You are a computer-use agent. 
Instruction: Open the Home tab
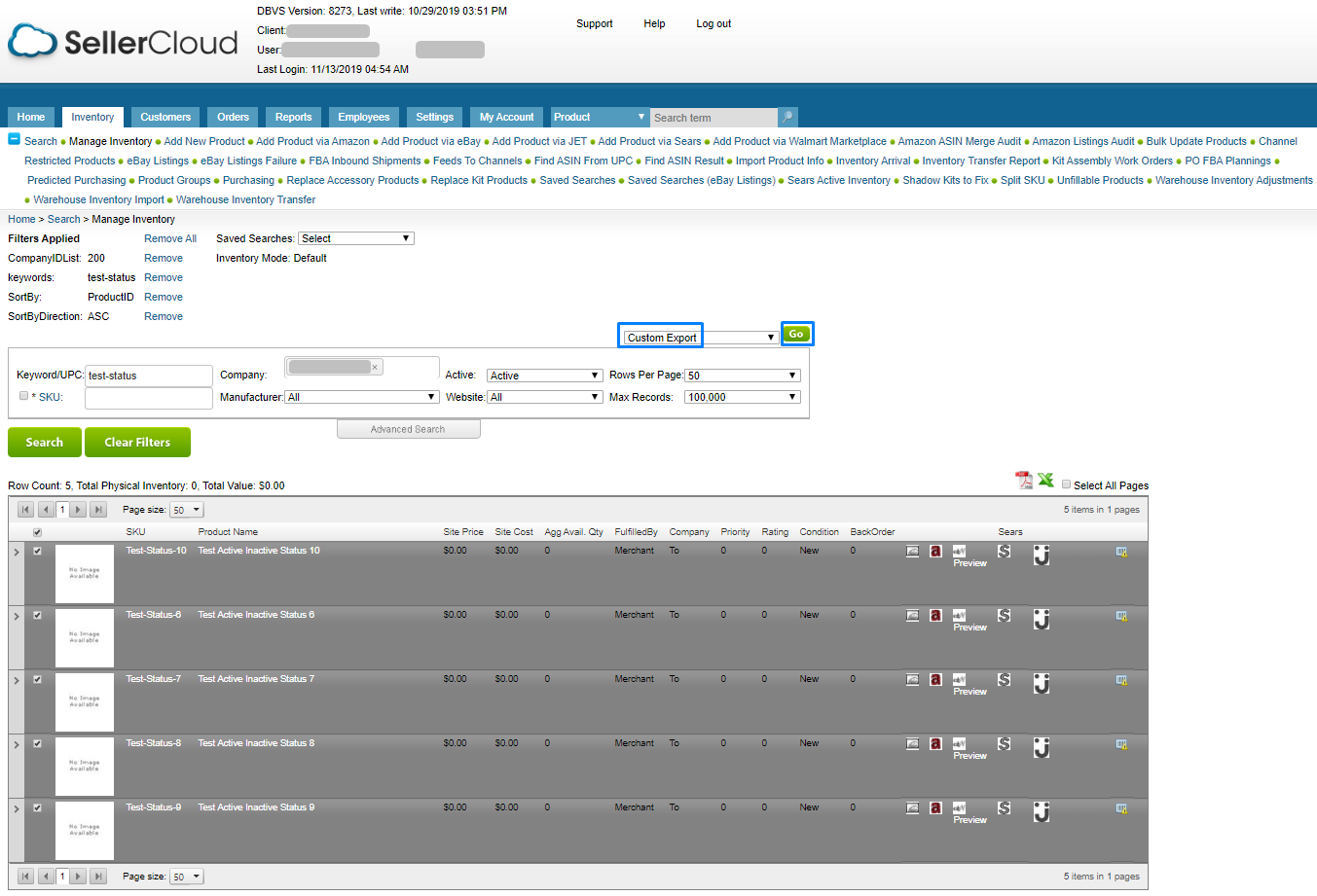pyautogui.click(x=31, y=117)
